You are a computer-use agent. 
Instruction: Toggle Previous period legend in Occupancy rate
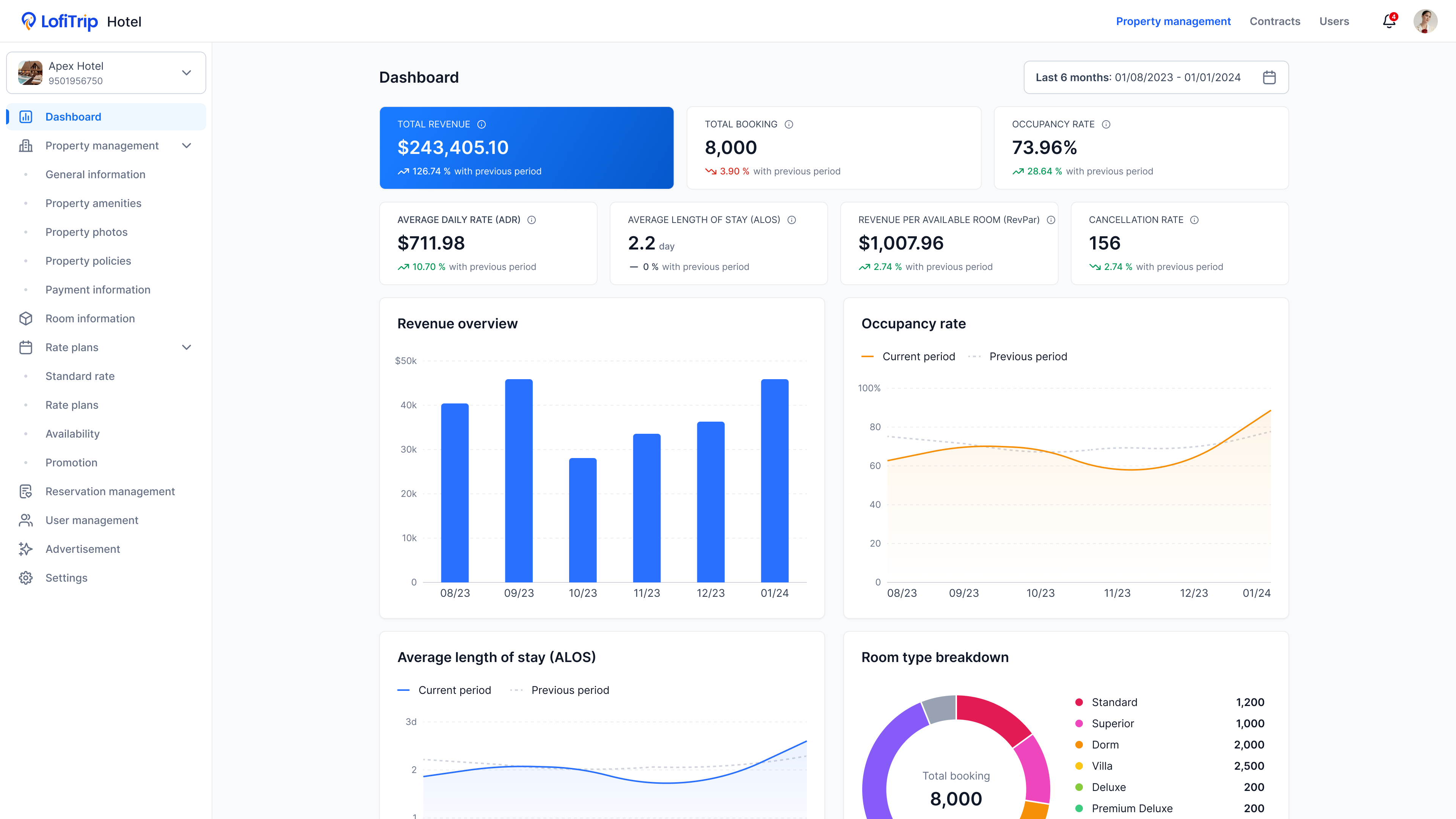click(1017, 357)
